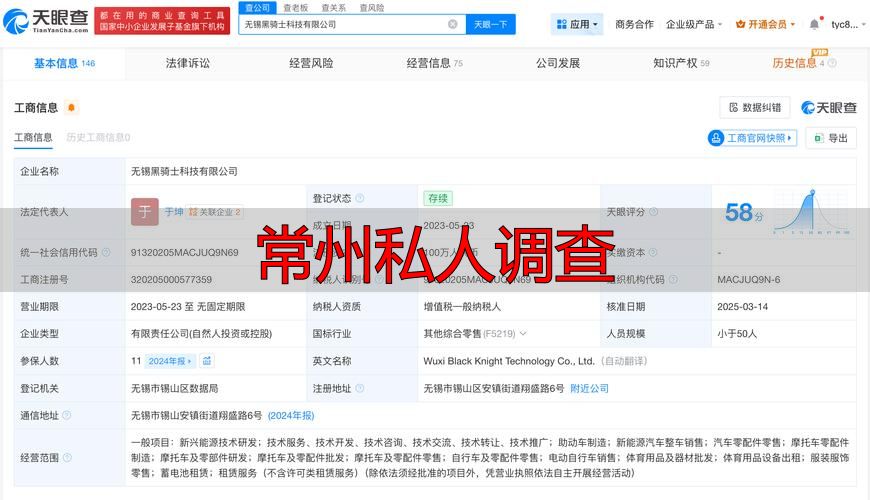This screenshot has width=870, height=500.
Task: Switch to the 法律诉讼 tab
Action: tap(188, 63)
